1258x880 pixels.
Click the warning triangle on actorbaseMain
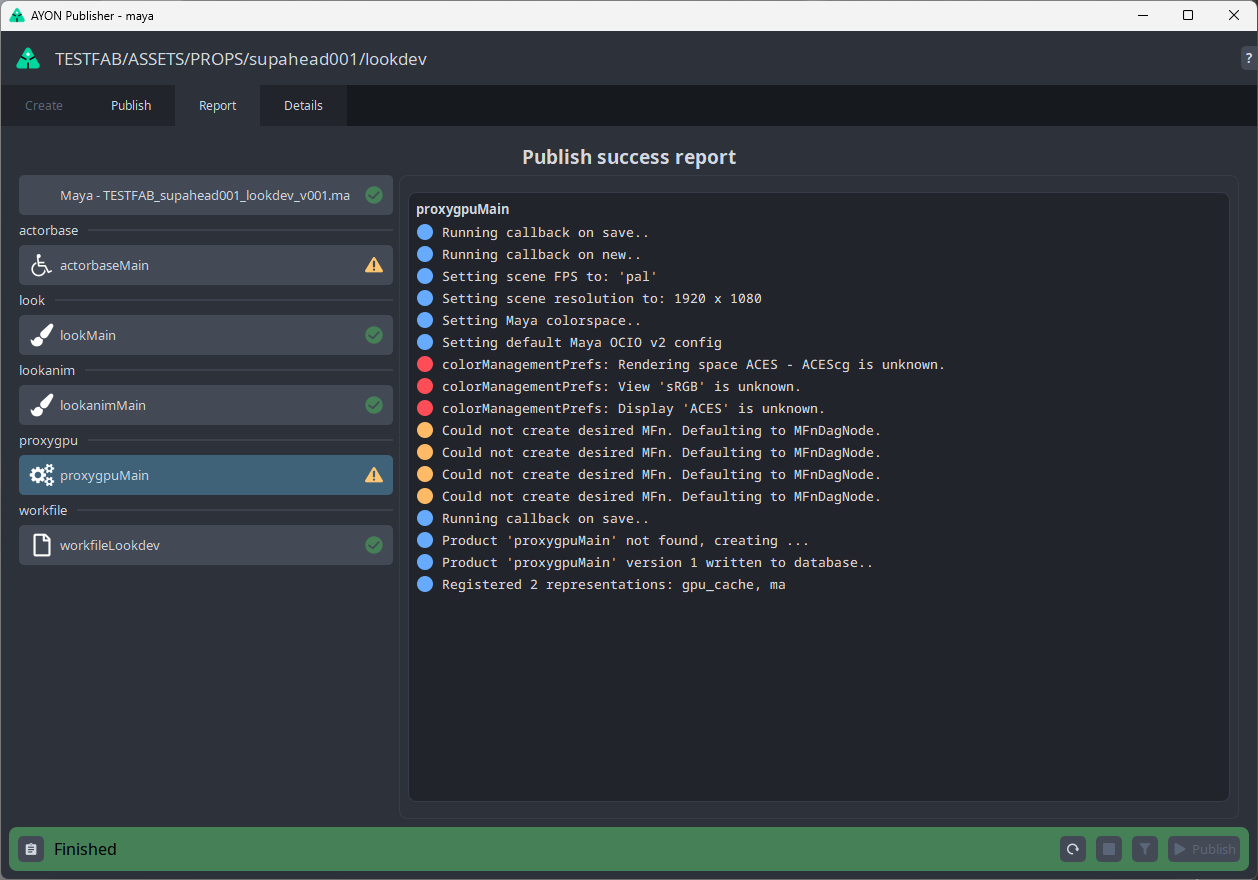click(x=374, y=265)
